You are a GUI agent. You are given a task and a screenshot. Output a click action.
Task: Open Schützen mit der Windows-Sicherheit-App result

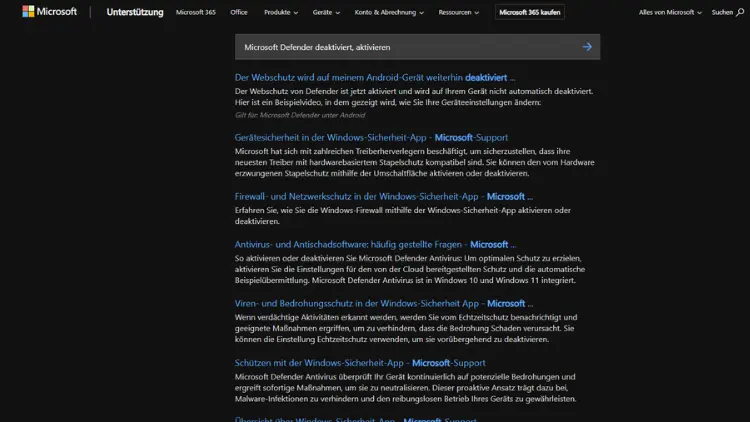click(360, 363)
